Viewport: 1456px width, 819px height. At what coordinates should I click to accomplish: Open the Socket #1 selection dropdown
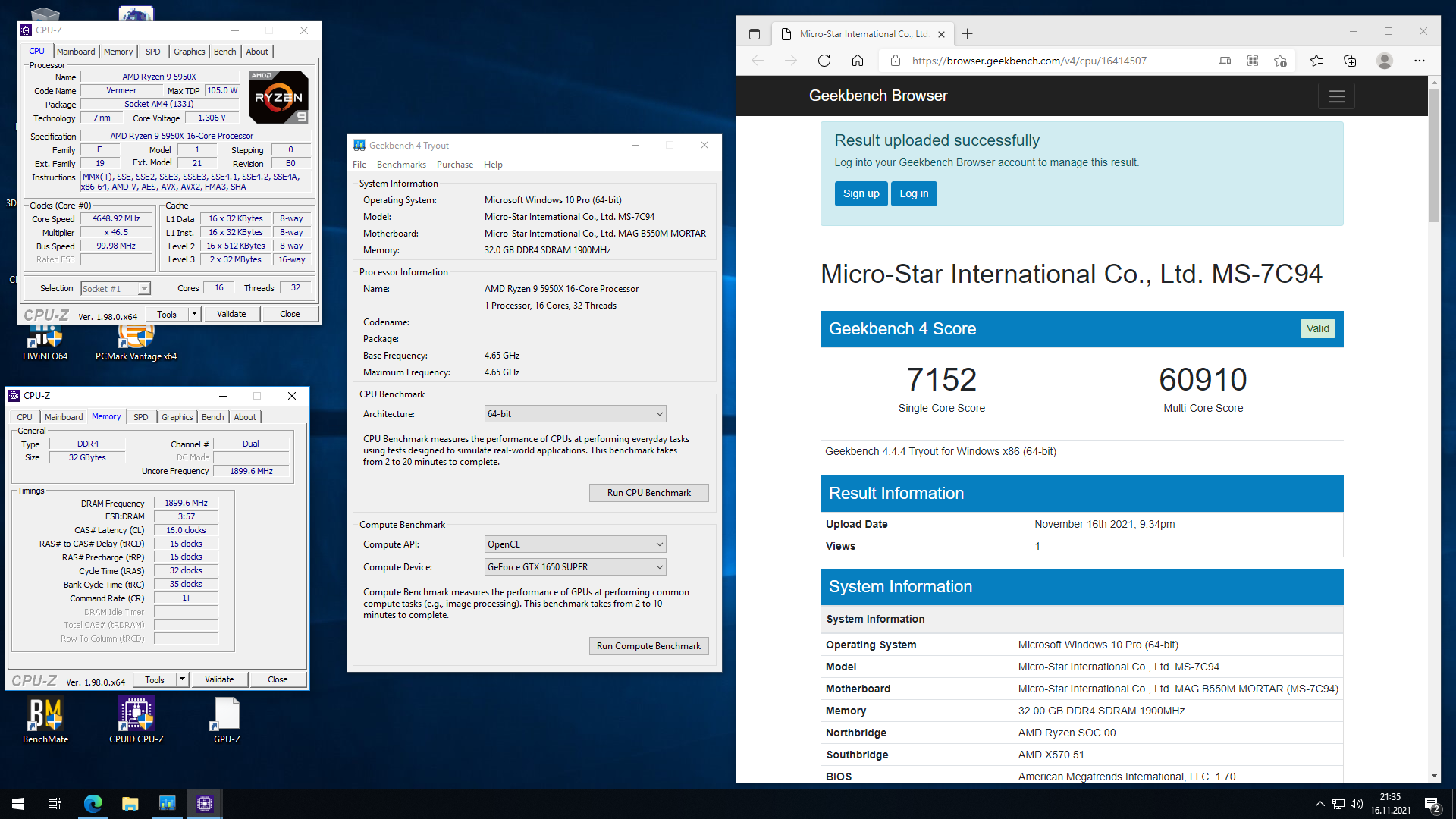(115, 289)
